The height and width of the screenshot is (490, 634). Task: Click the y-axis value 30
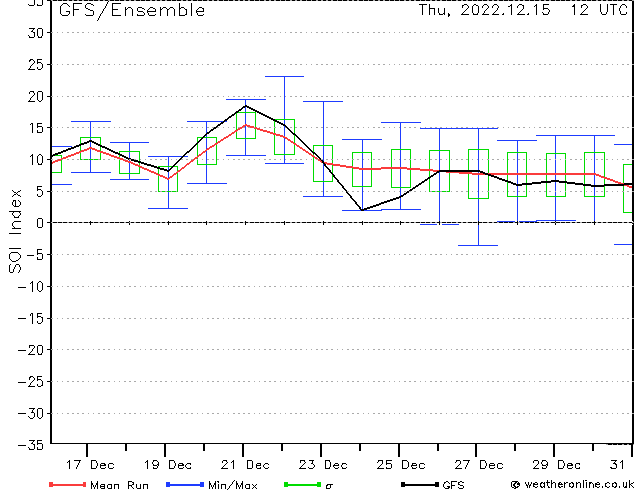pyautogui.click(x=35, y=33)
